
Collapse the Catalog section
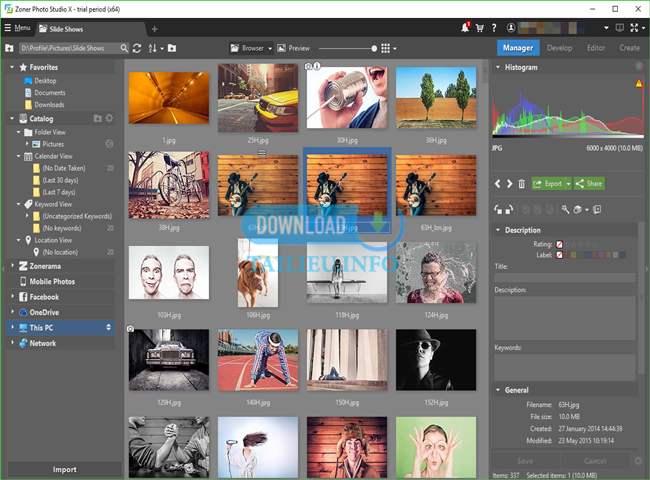click(x=12, y=119)
